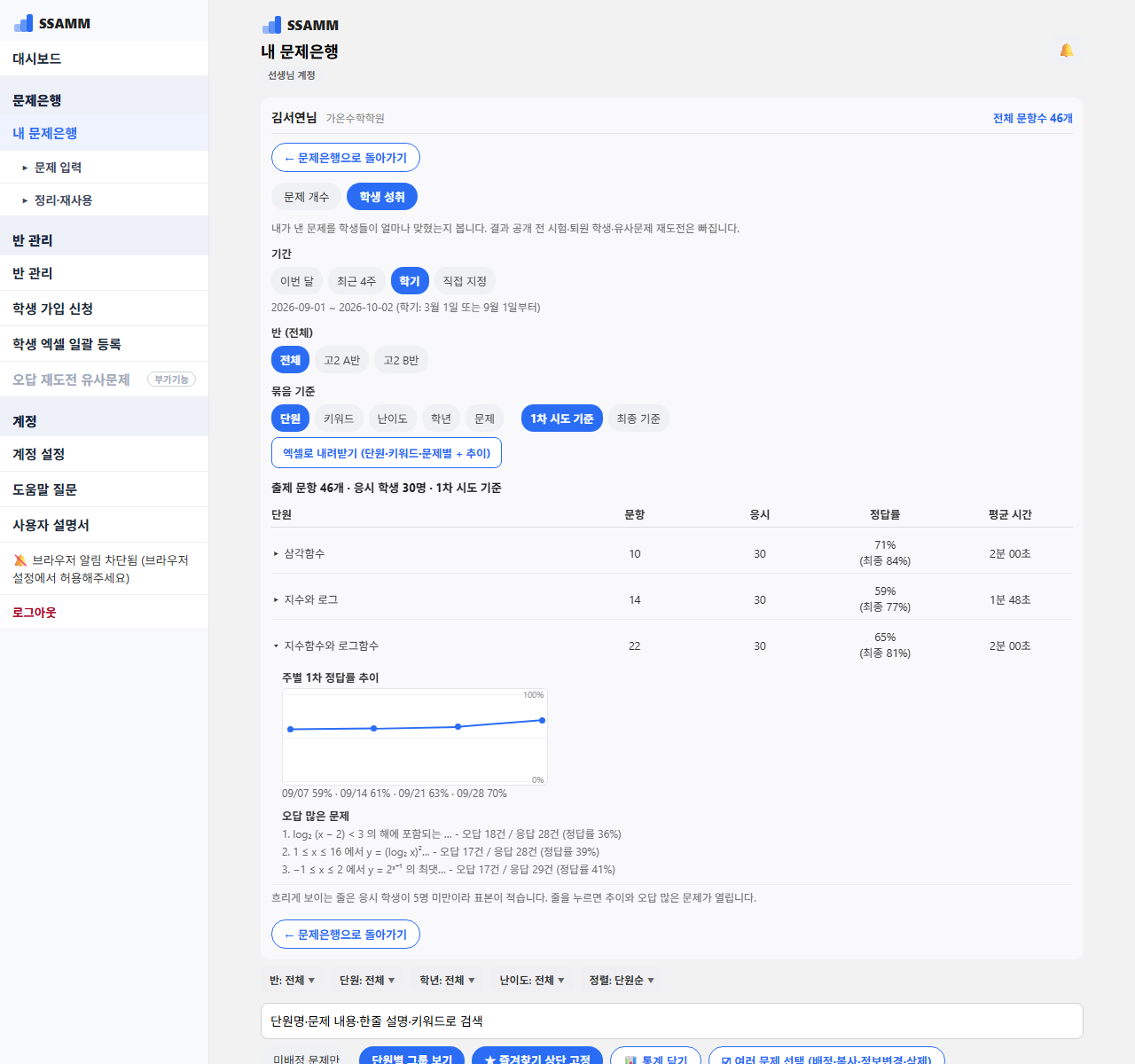This screenshot has height=1064, width=1135.
Task: Click the notification bell icon
Action: 1067,51
